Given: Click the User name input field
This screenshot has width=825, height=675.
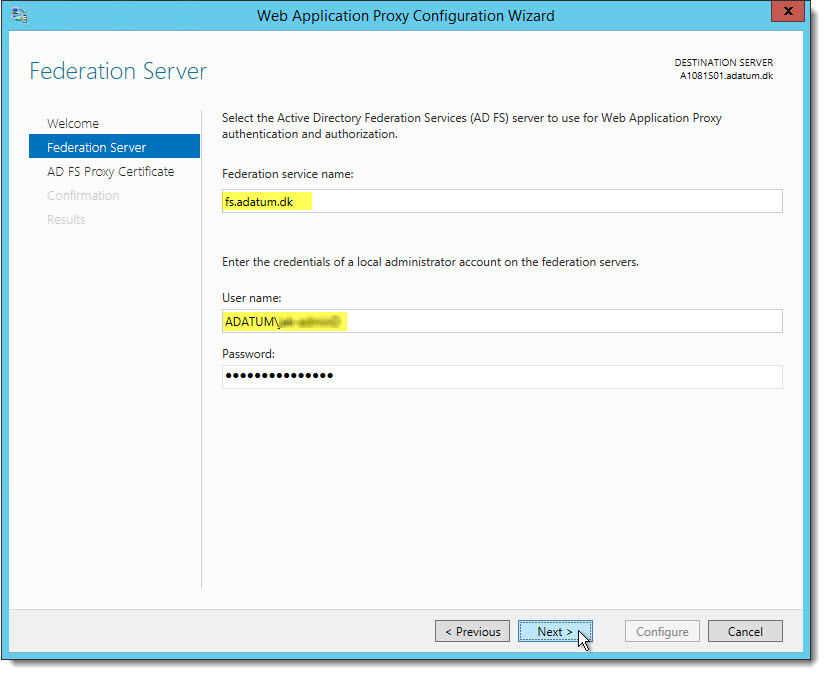Looking at the screenshot, I should tap(502, 321).
